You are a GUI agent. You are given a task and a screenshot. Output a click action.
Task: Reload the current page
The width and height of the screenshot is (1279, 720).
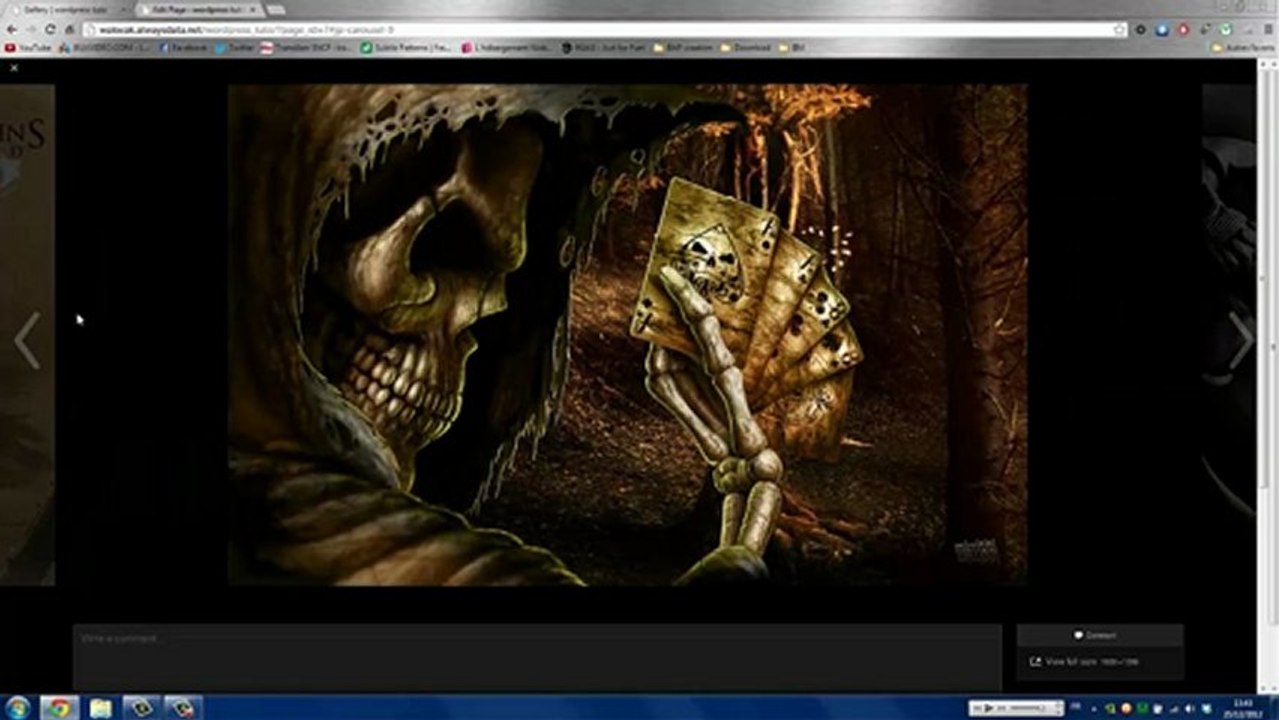[50, 29]
